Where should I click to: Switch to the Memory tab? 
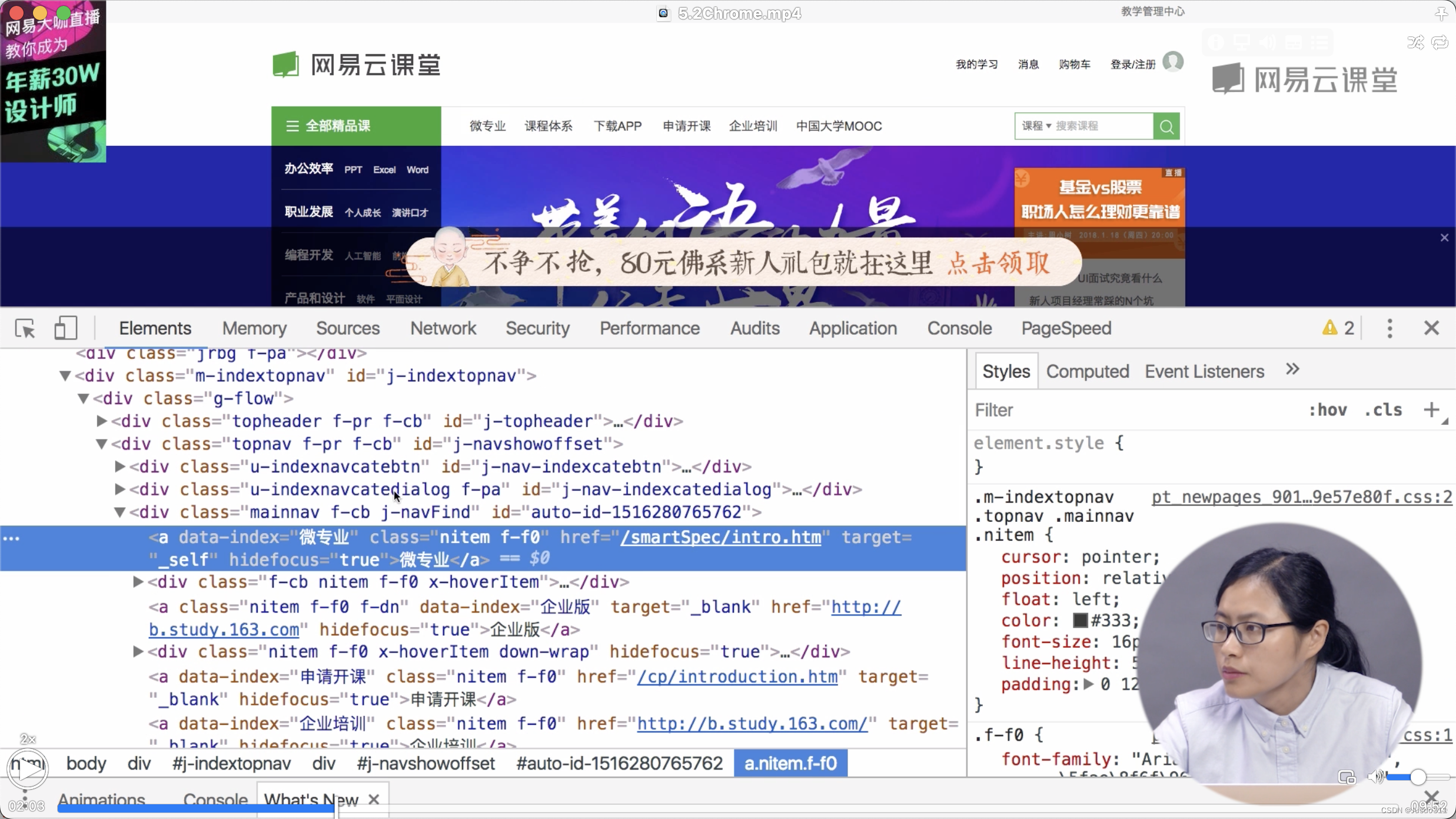pyautogui.click(x=254, y=328)
